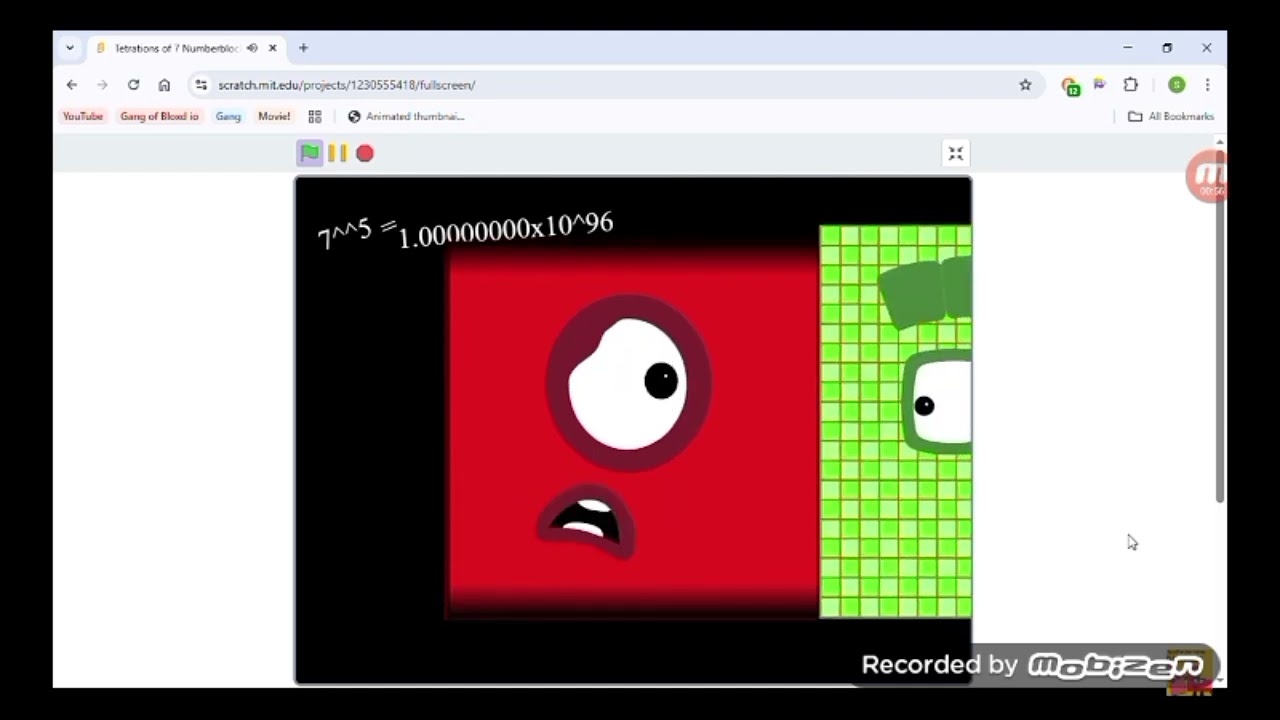This screenshot has height=720, width=1280.
Task: Open the YouTube bookmark
Action: (83, 116)
